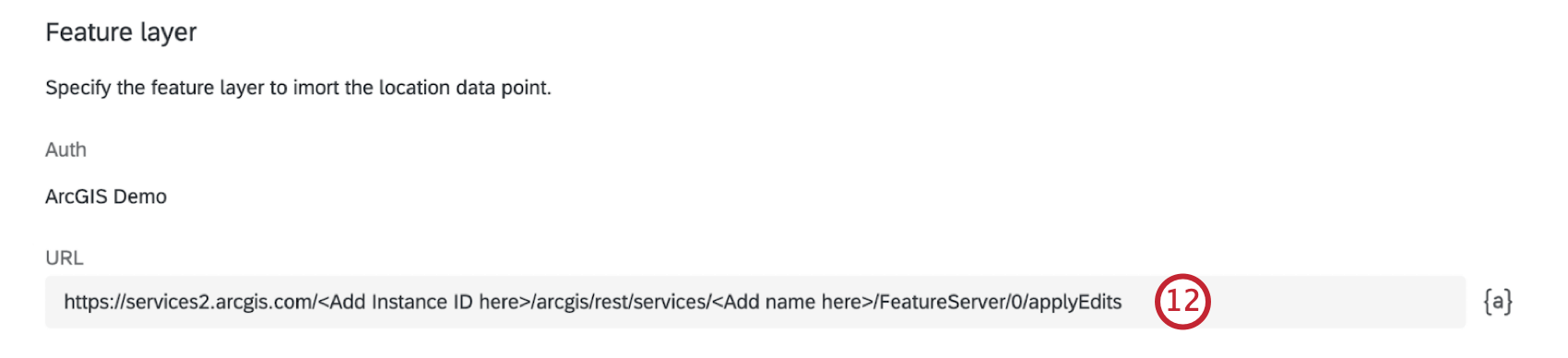The height and width of the screenshot is (358, 1568).
Task: Click the /0/ layer index in the URL
Action: [1016, 302]
